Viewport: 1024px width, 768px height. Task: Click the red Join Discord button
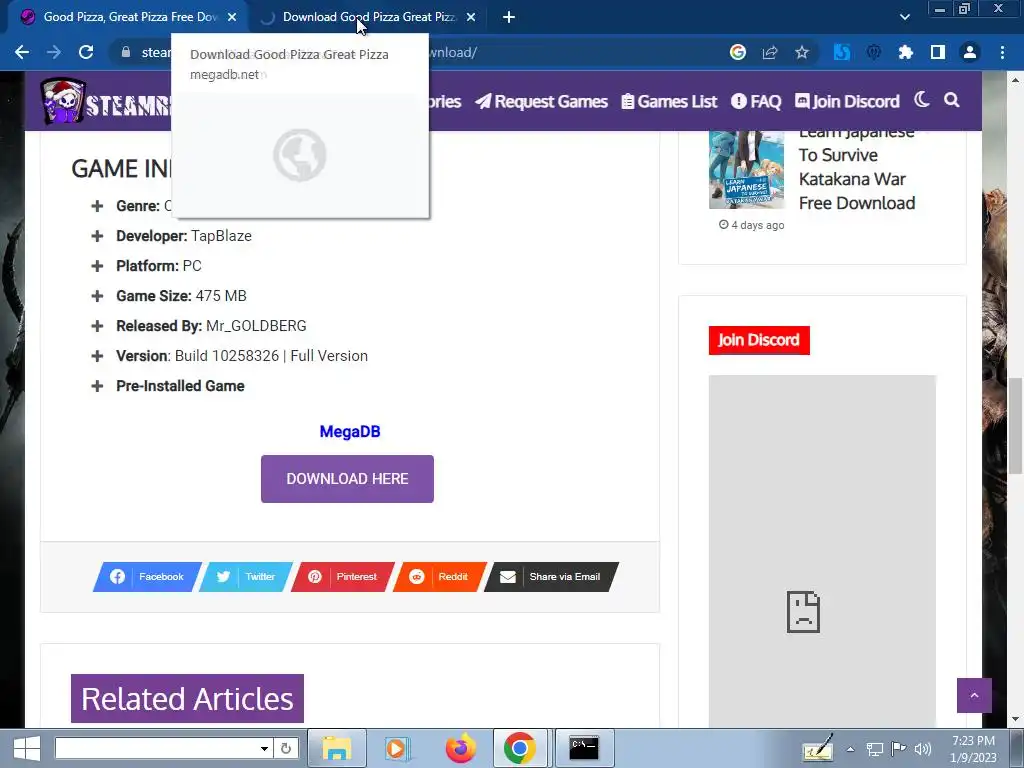click(x=759, y=340)
